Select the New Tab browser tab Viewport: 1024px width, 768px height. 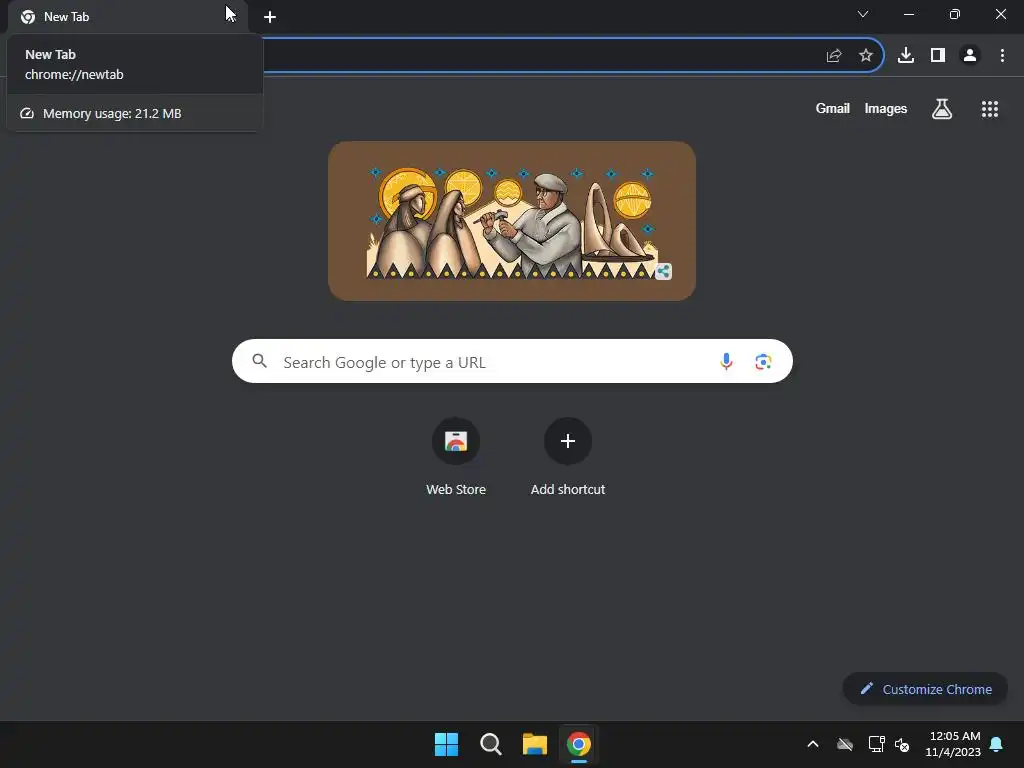[127, 17]
